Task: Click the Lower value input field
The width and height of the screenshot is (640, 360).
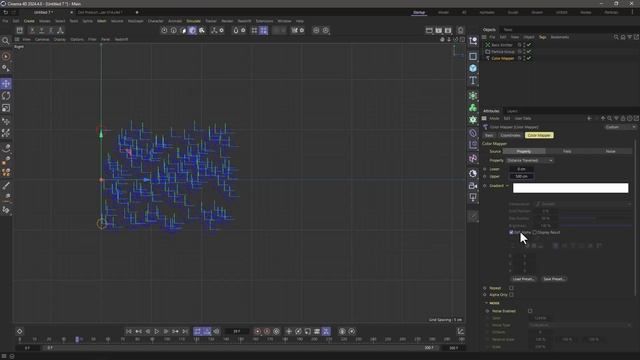Action: coord(522,169)
